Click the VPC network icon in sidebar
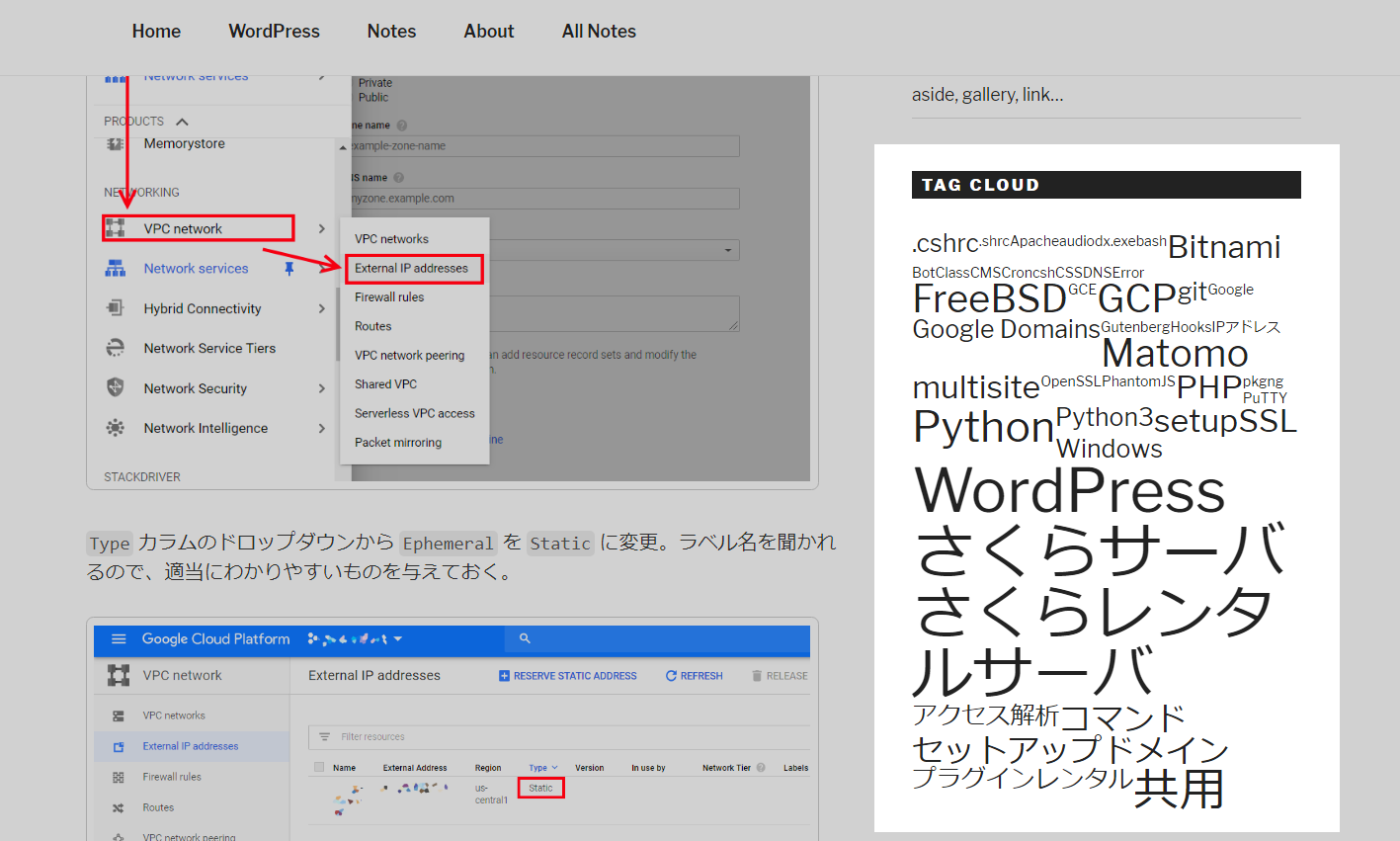 [x=116, y=228]
